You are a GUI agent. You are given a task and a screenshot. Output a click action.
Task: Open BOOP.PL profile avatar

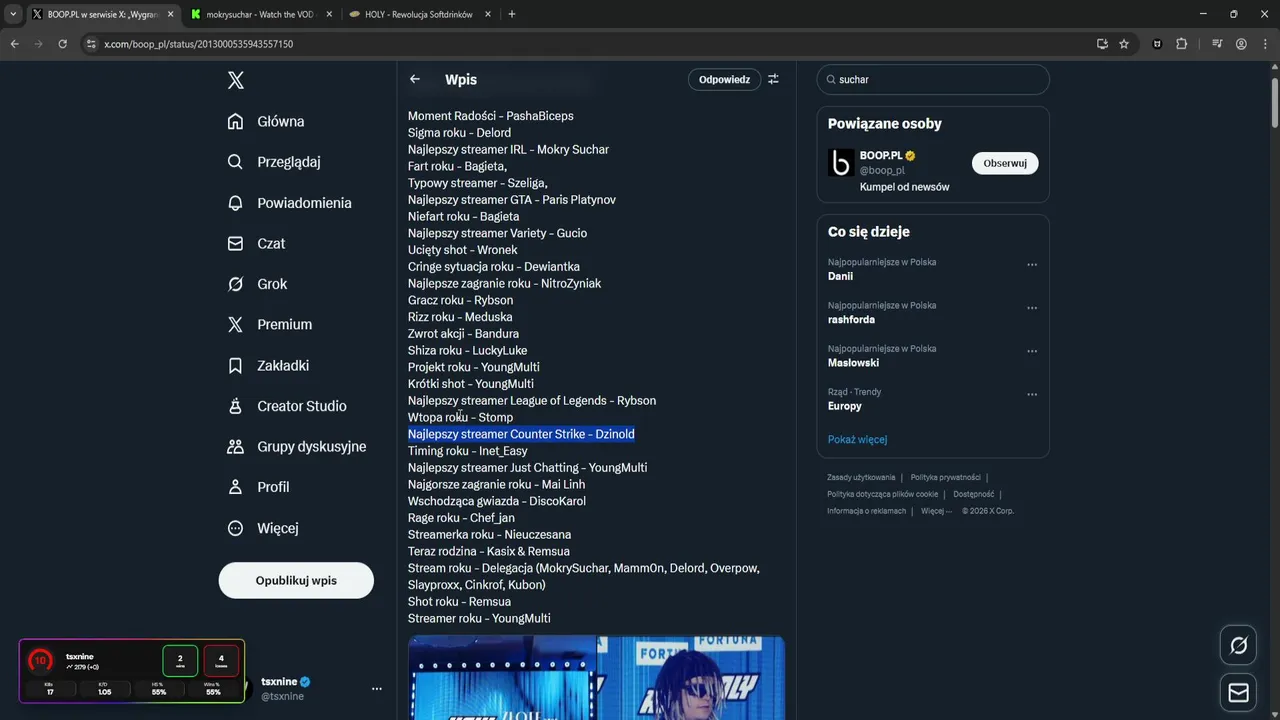pos(841,163)
